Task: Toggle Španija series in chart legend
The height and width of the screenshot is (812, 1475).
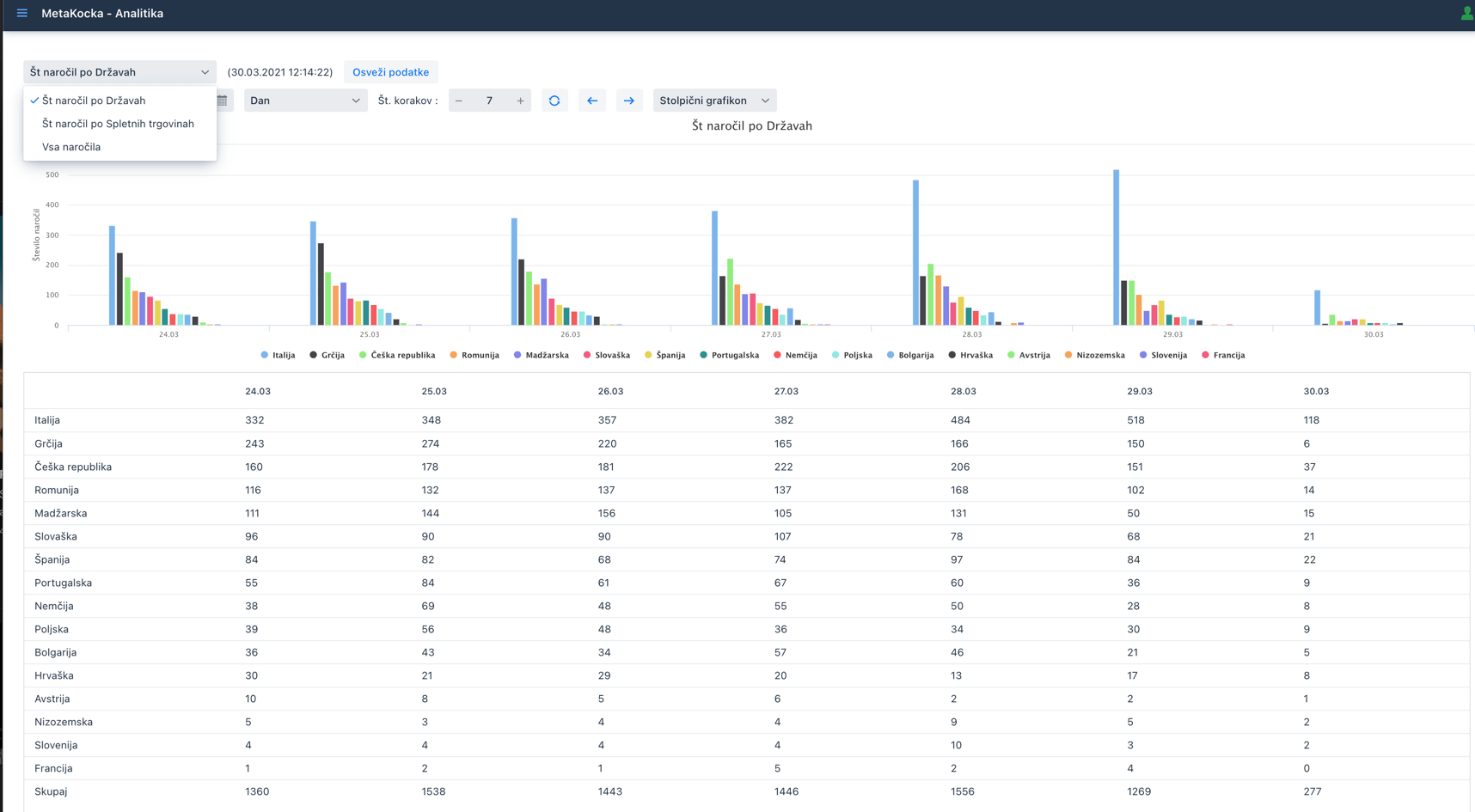Action: (665, 355)
